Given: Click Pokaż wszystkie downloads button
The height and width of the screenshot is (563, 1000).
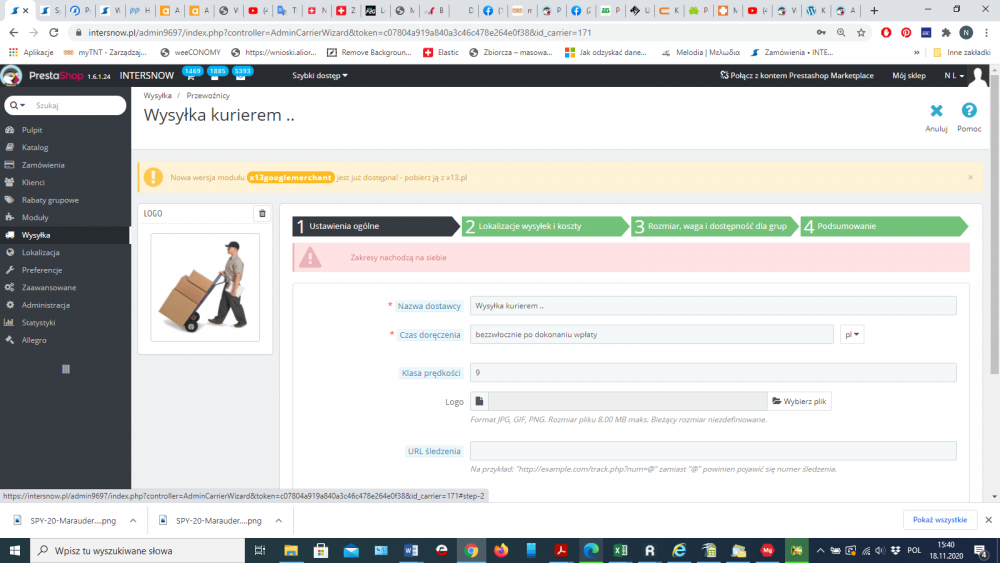Looking at the screenshot, I should point(939,520).
